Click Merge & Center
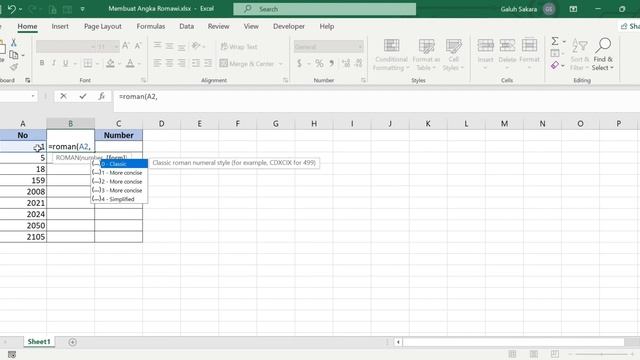The height and width of the screenshot is (360, 640). (x=247, y=64)
